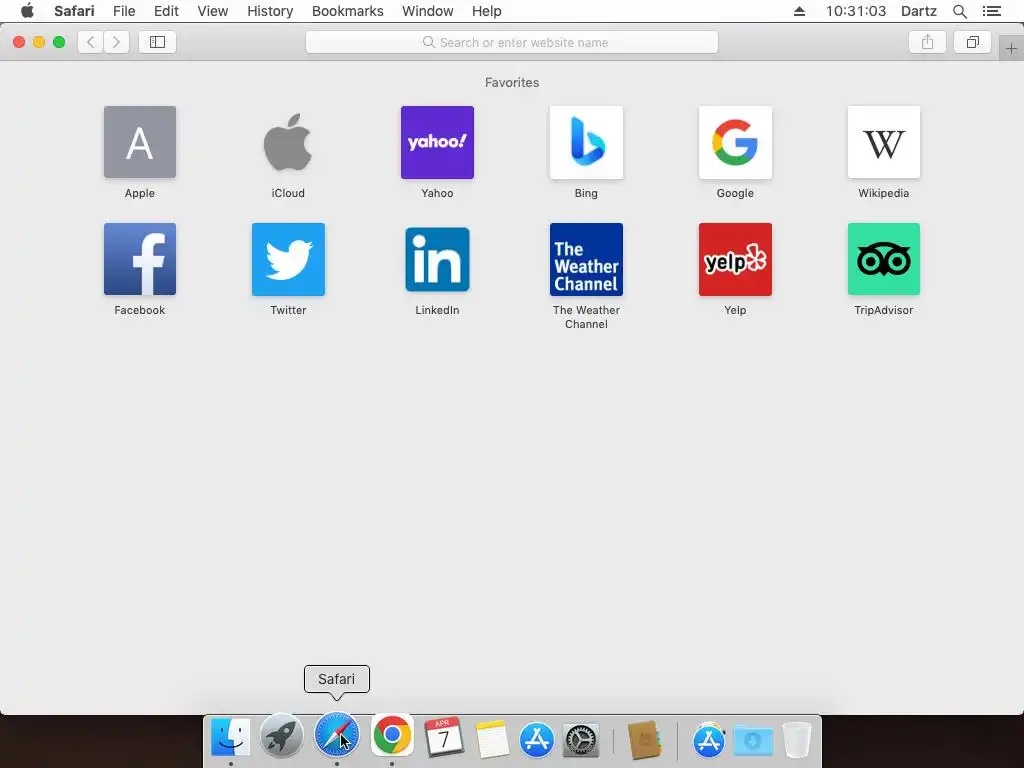This screenshot has height=768, width=1024.
Task: Open Notification Center list icon
Action: (991, 11)
